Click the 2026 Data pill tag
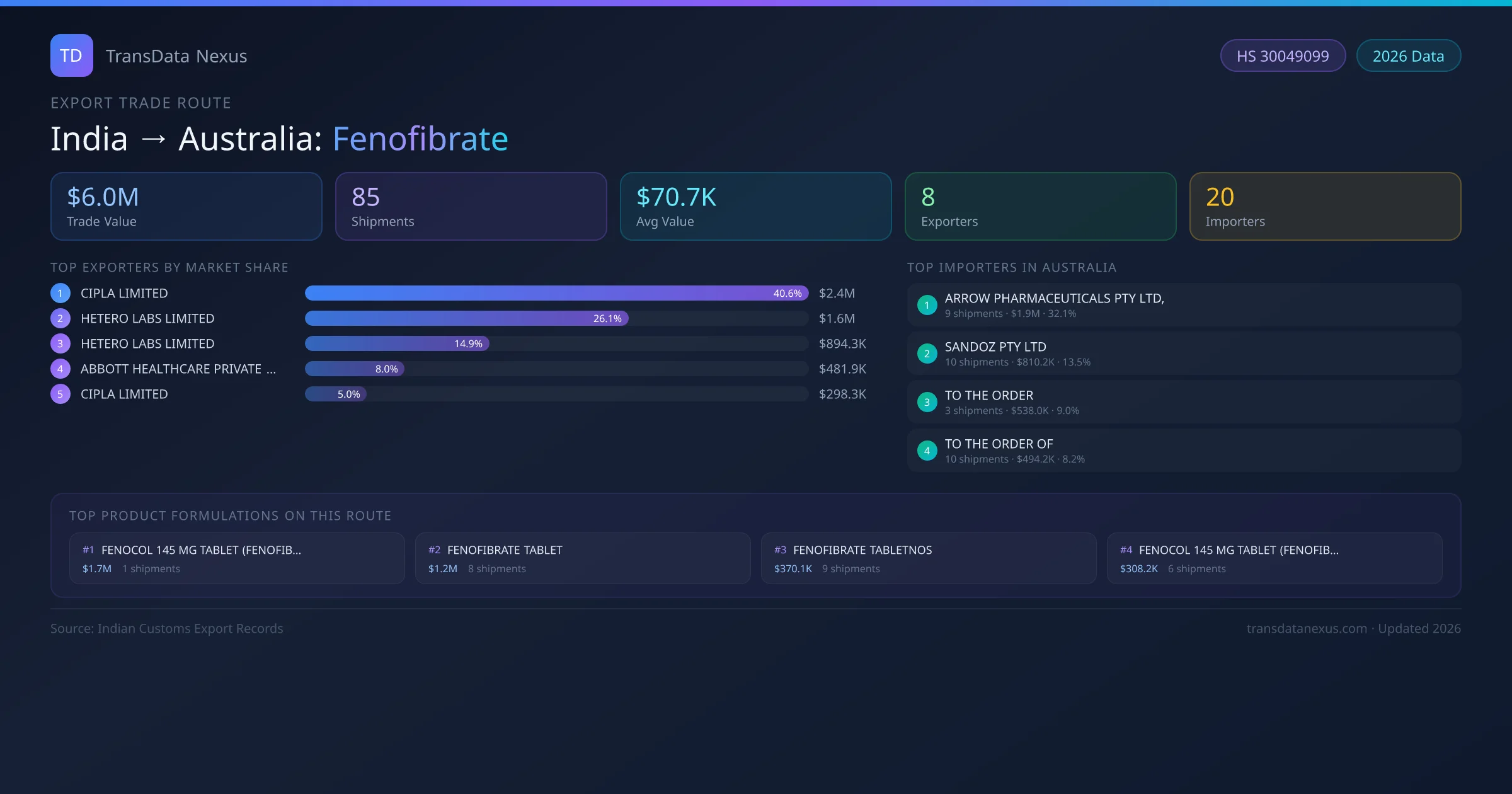Image resolution: width=1512 pixels, height=794 pixels. coord(1408,56)
